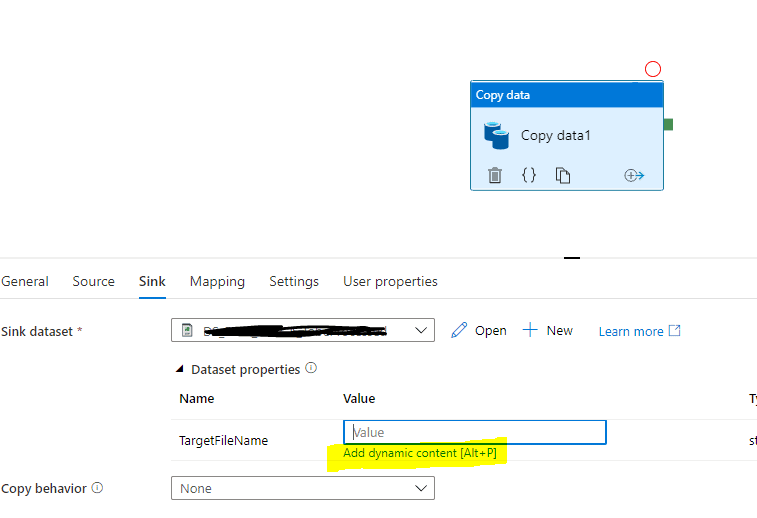Viewport: 757px width, 518px height.
Task: Click the pencil icon next to Open
Action: tap(459, 331)
